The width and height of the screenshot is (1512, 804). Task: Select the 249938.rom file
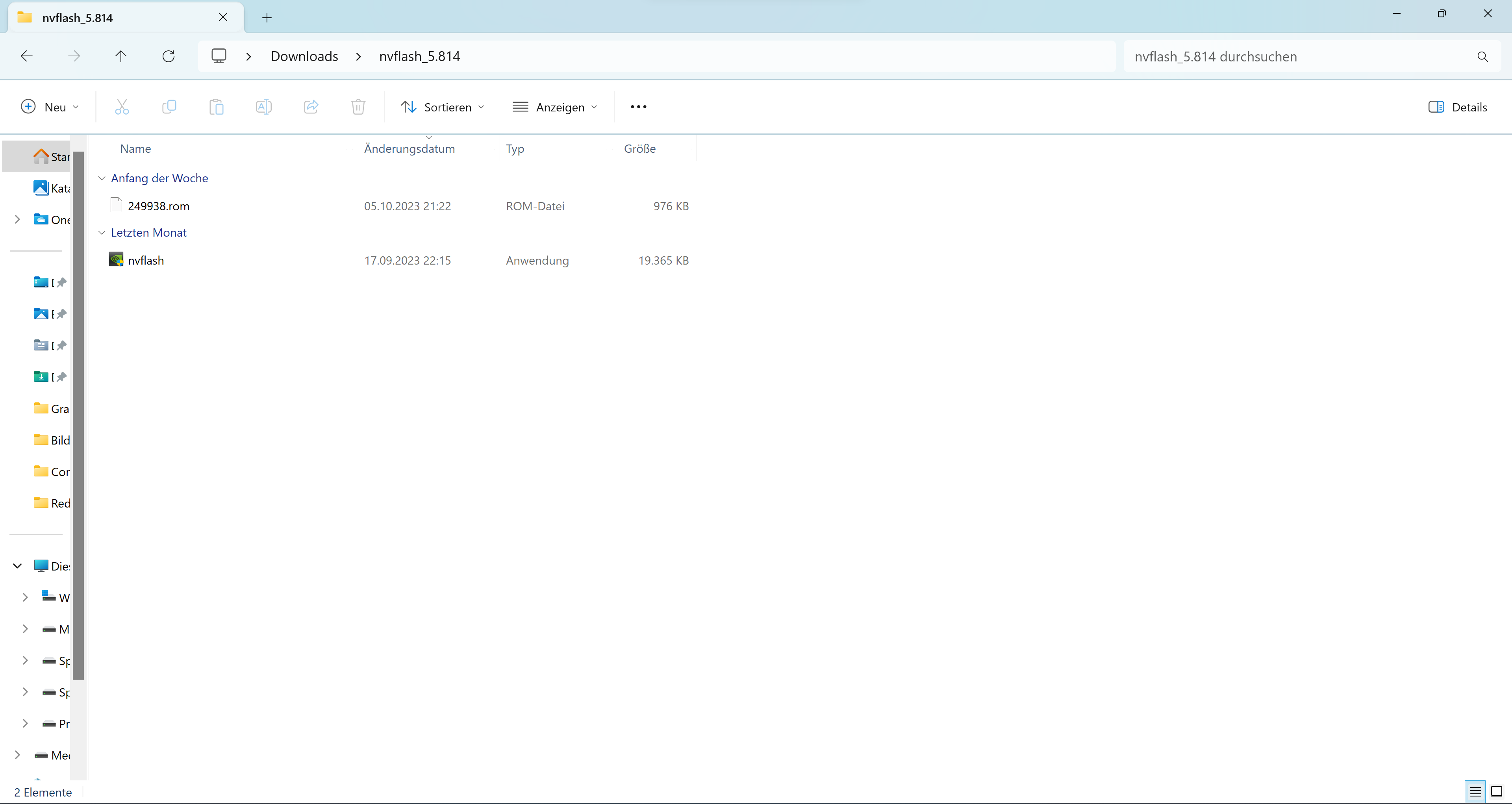[158, 206]
